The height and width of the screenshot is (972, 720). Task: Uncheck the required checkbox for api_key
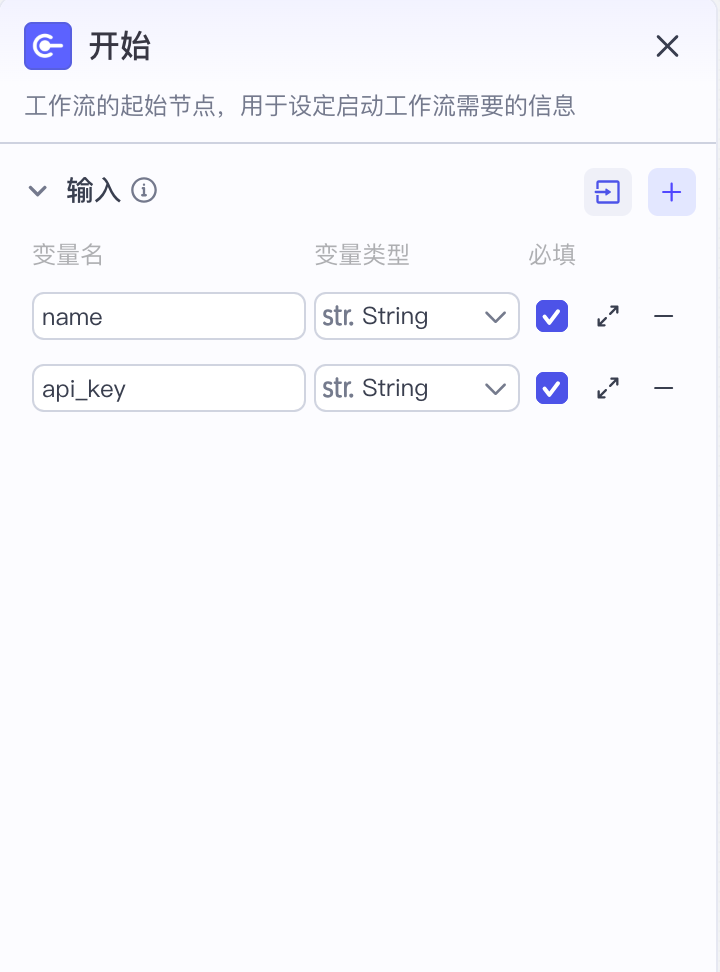(x=552, y=388)
